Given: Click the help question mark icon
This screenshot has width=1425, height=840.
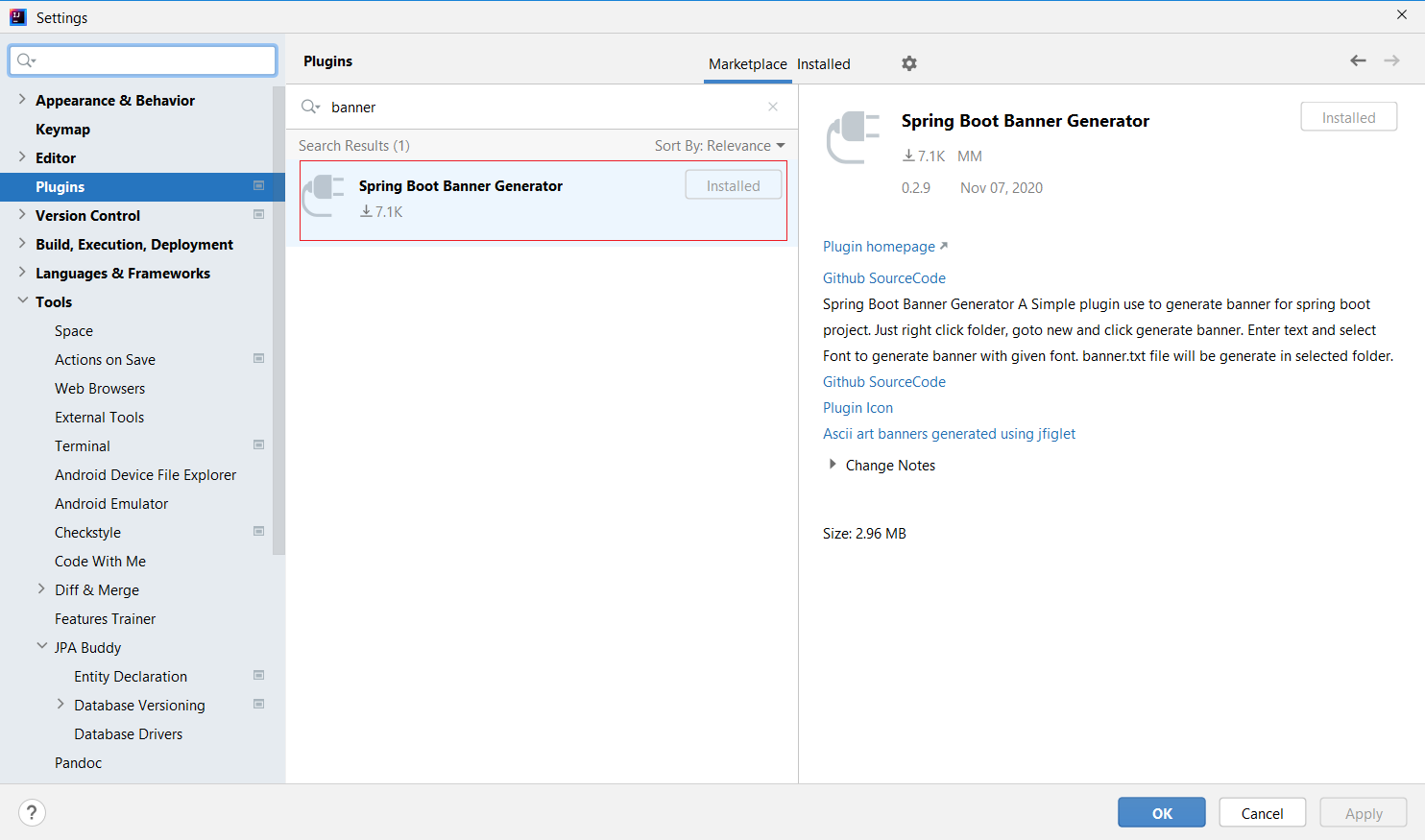Looking at the screenshot, I should [32, 812].
